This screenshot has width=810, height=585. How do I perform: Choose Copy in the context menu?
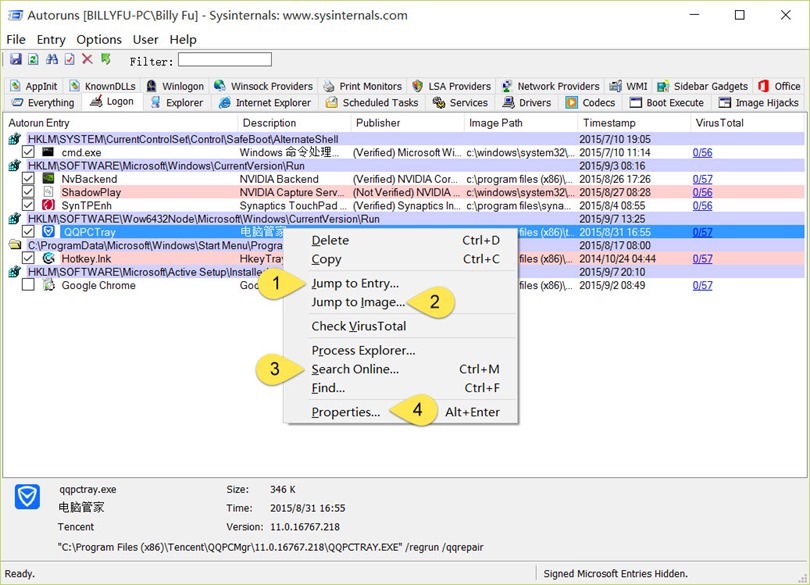tap(401, 259)
